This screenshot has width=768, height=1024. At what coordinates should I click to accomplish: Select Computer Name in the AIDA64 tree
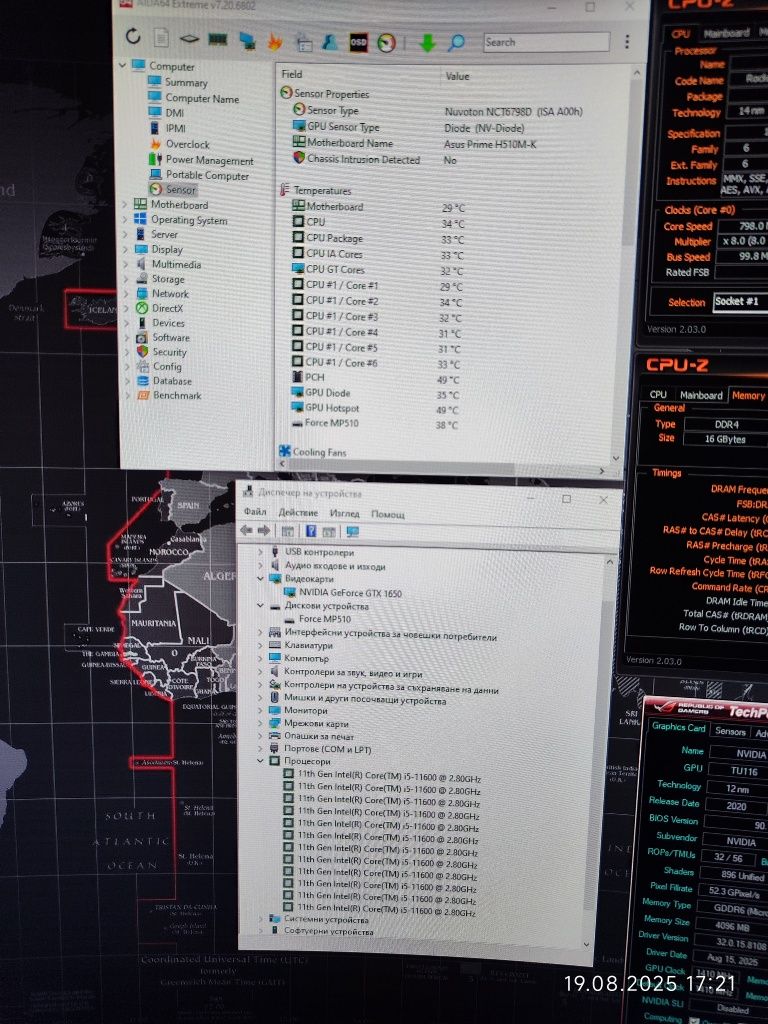(x=202, y=99)
